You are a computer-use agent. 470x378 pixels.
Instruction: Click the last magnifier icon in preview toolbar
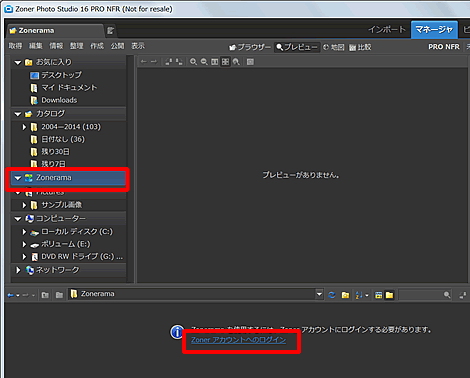pyautogui.click(x=236, y=62)
